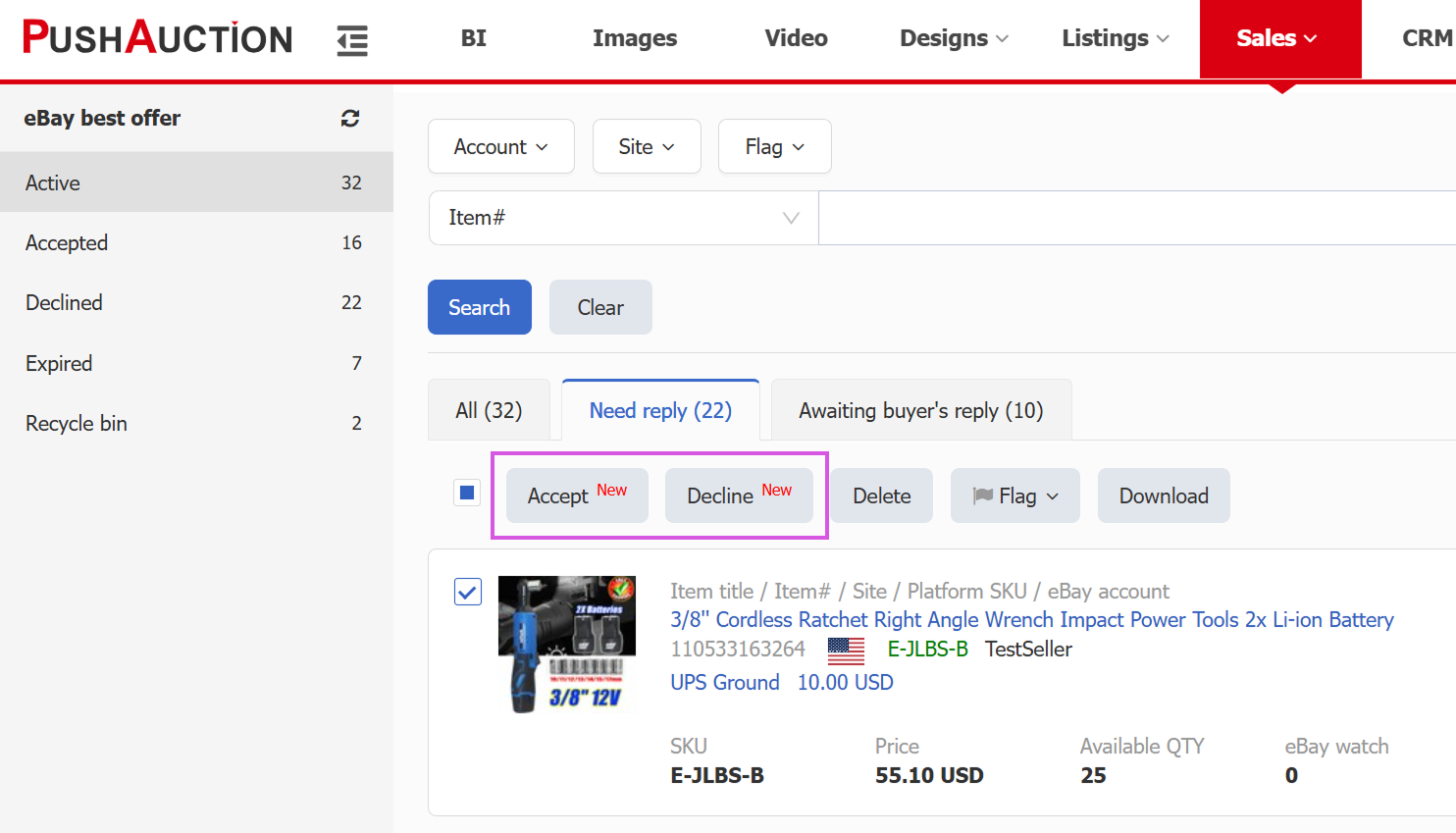Screen dimensions: 1456x833
Task: Collapse sidebar using the menu toggle icon
Action: pyautogui.click(x=352, y=40)
